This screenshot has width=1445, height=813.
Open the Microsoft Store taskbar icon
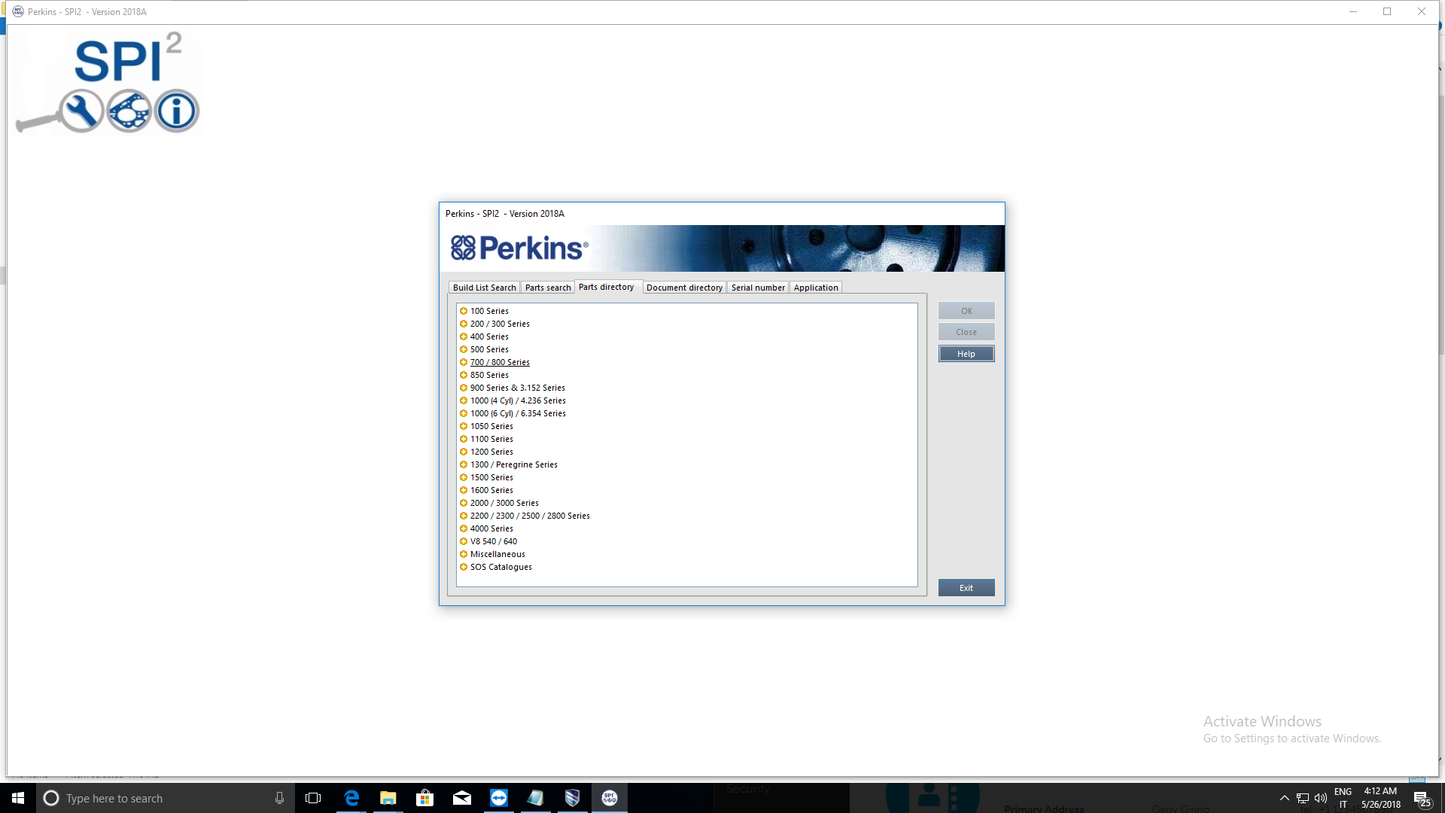tap(424, 797)
